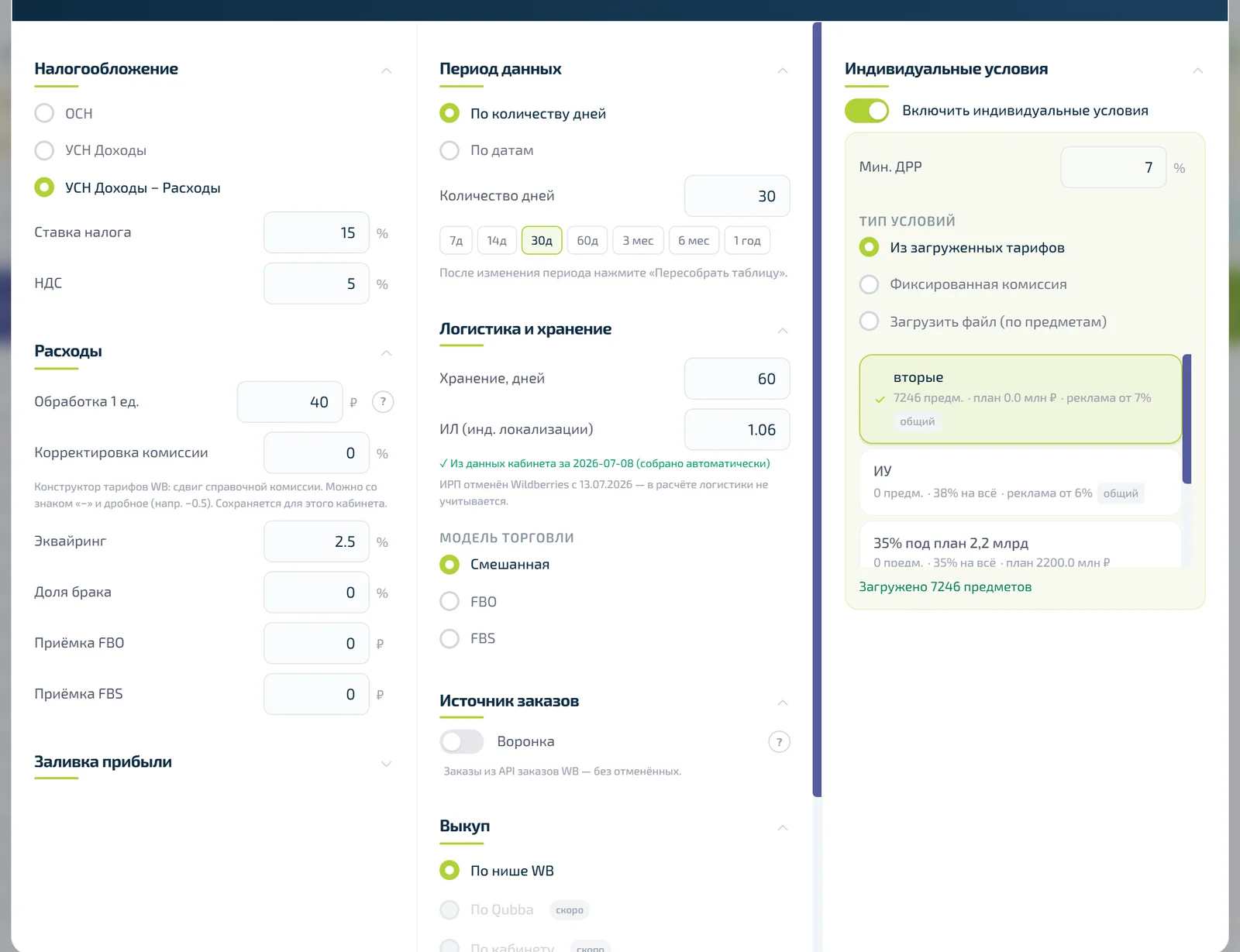Collapse the Налогообложение section

tap(386, 70)
